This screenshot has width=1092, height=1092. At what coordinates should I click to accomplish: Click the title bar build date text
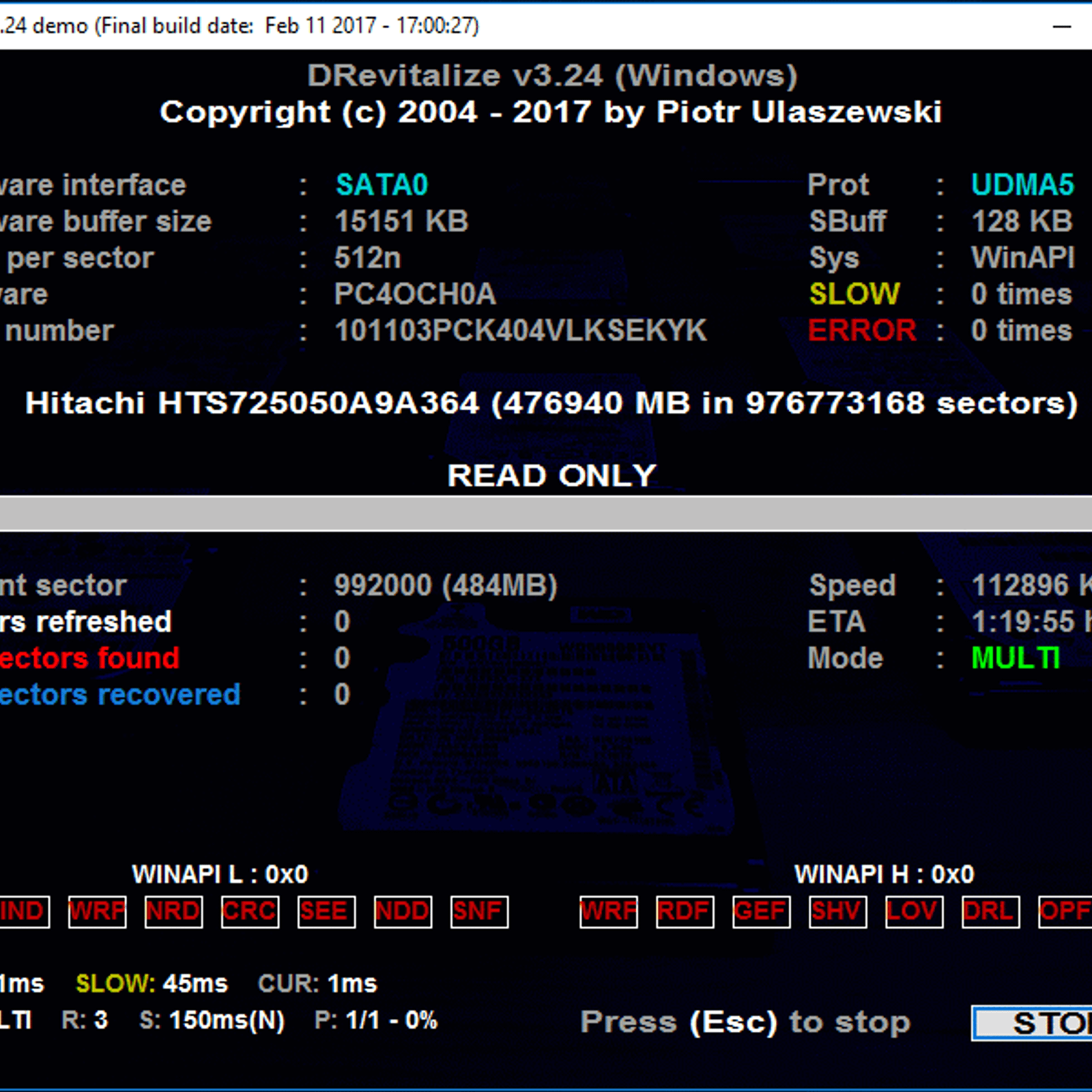click(x=240, y=26)
